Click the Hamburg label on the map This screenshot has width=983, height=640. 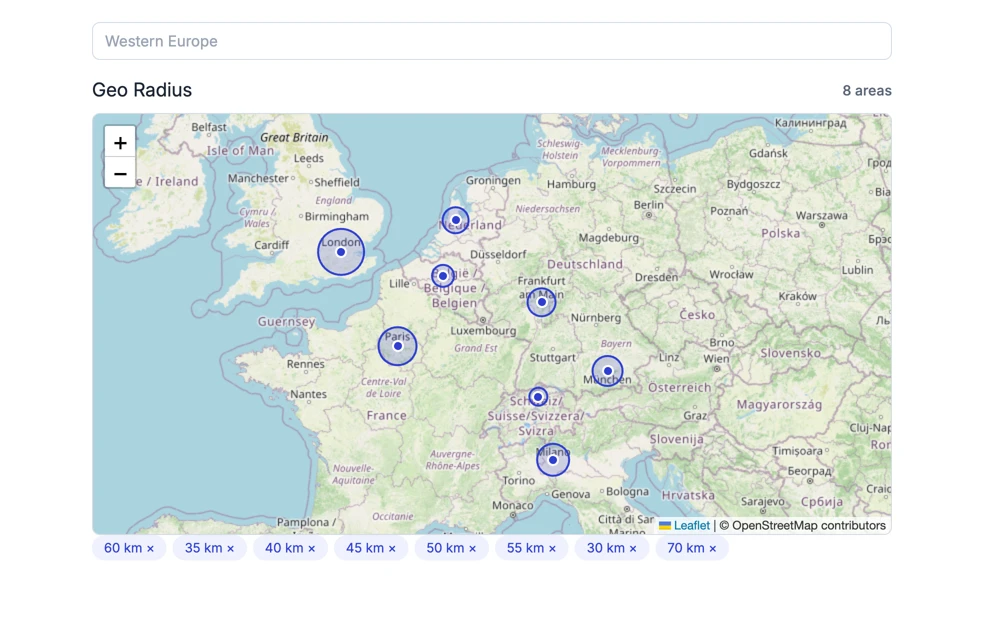pyautogui.click(x=571, y=184)
